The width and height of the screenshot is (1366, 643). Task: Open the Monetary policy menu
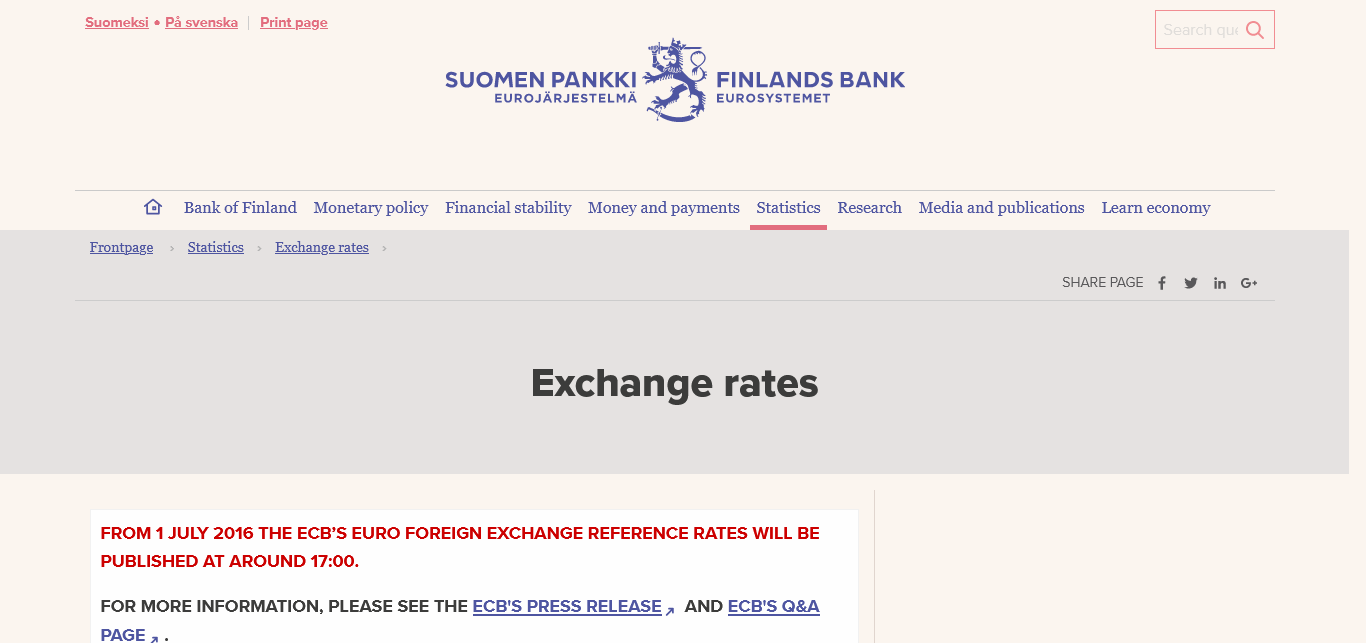(x=371, y=208)
